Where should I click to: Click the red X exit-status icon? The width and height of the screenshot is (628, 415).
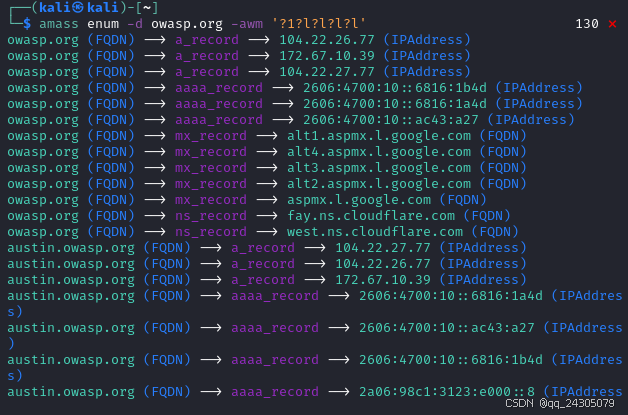pyautogui.click(x=612, y=24)
